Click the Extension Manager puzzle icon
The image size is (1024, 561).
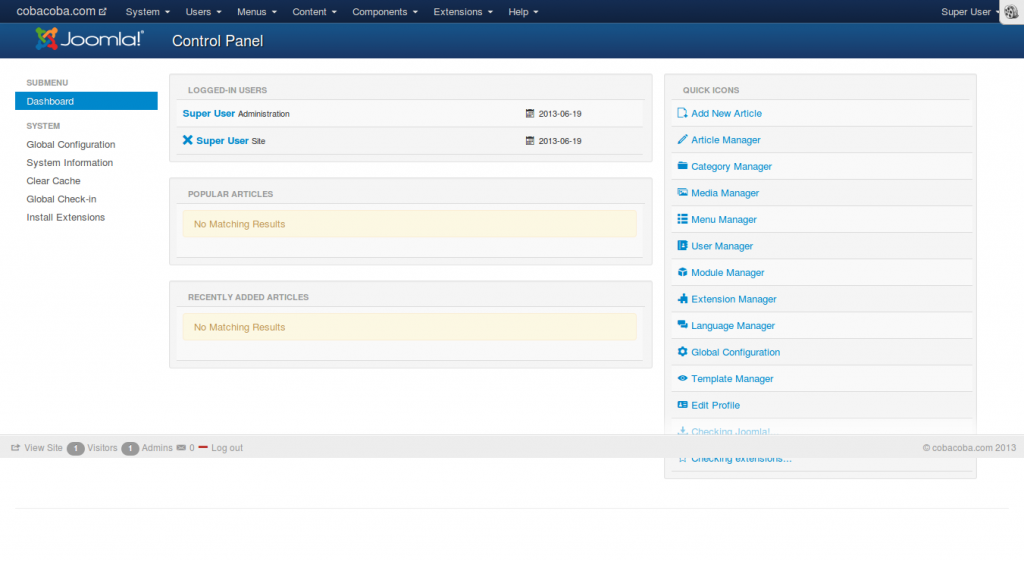(682, 299)
